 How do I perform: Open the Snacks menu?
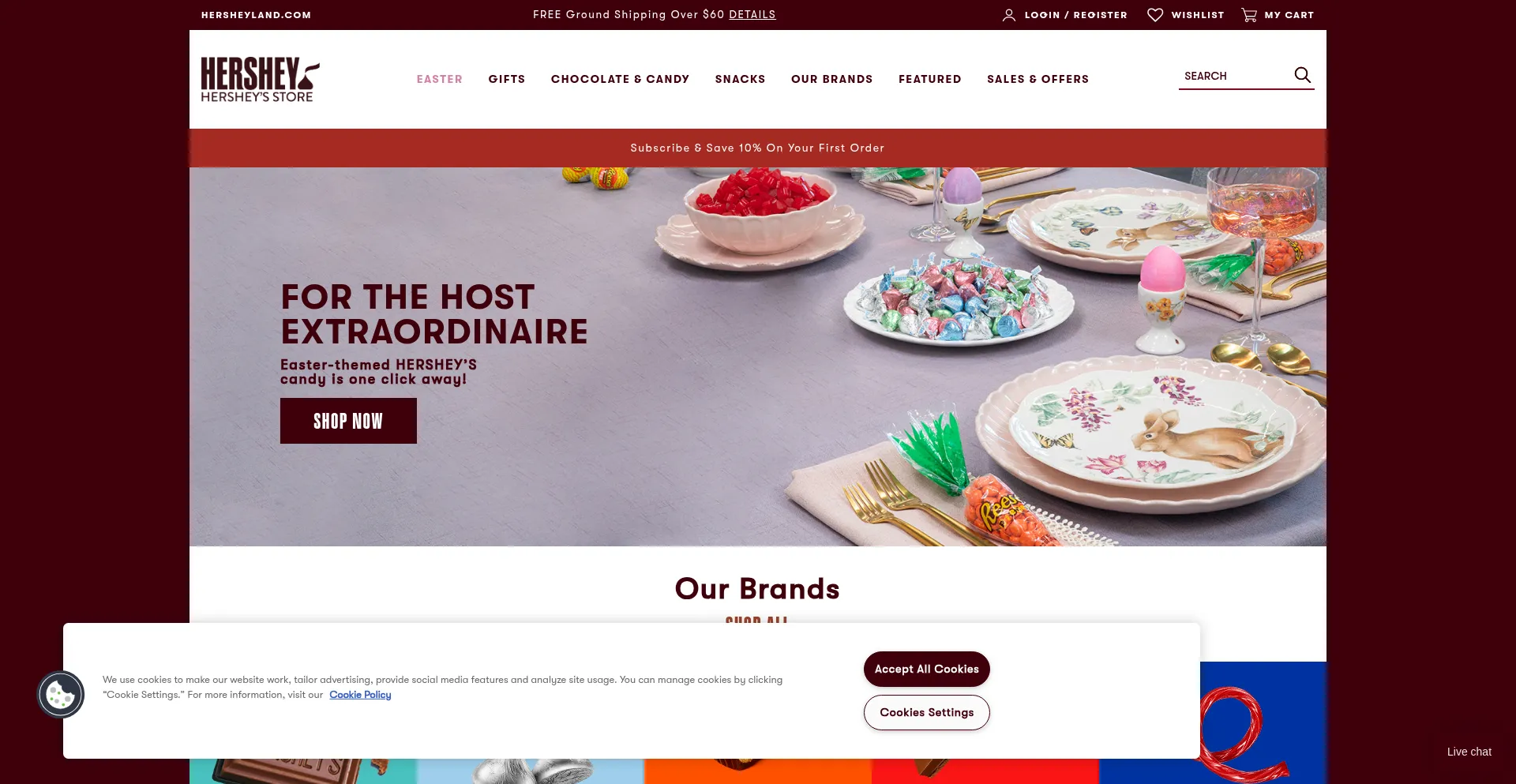point(741,79)
